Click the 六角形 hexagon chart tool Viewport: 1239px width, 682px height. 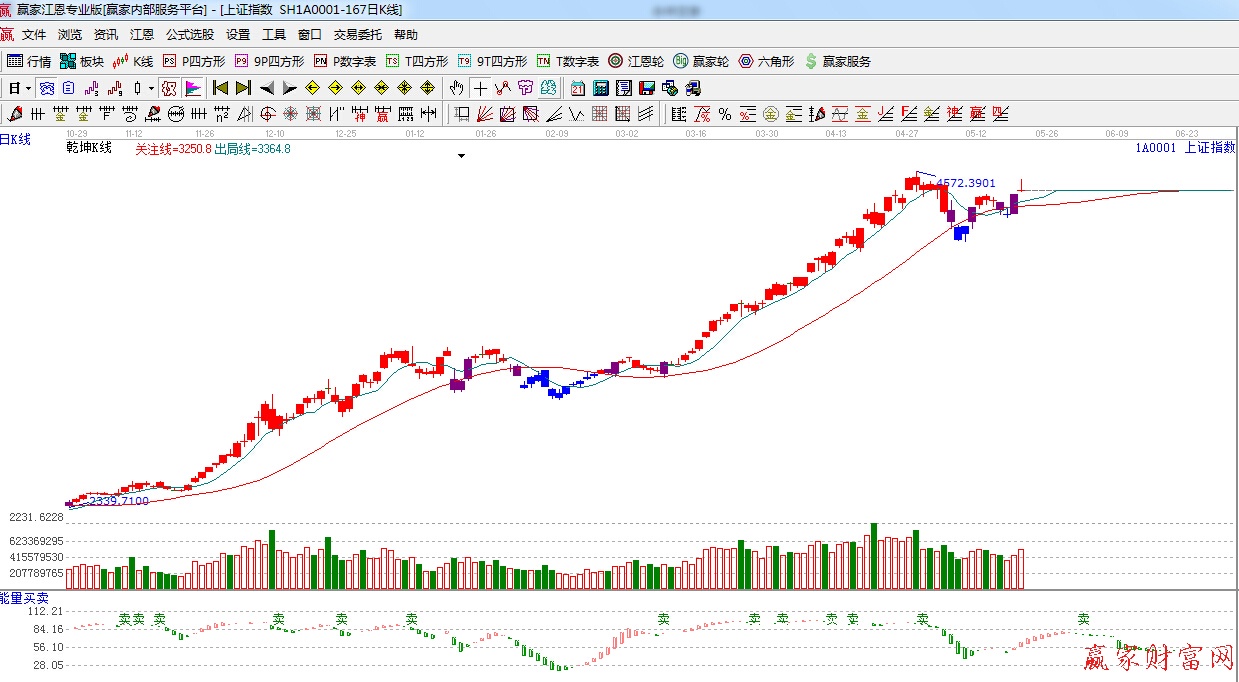click(x=766, y=61)
